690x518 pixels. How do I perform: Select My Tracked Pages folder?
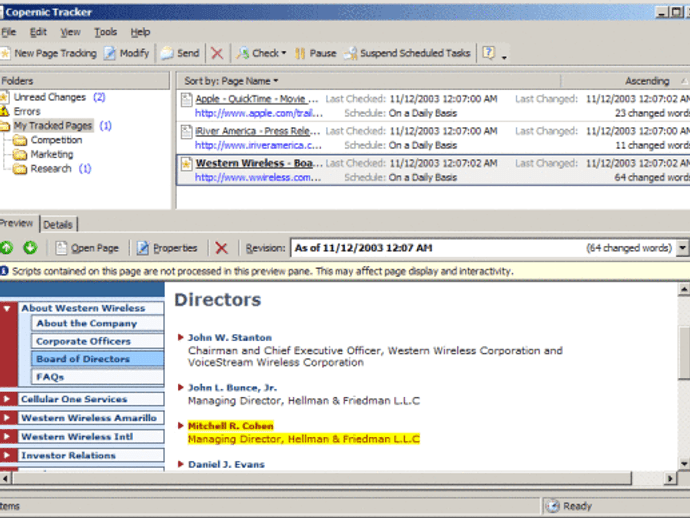tap(53, 126)
